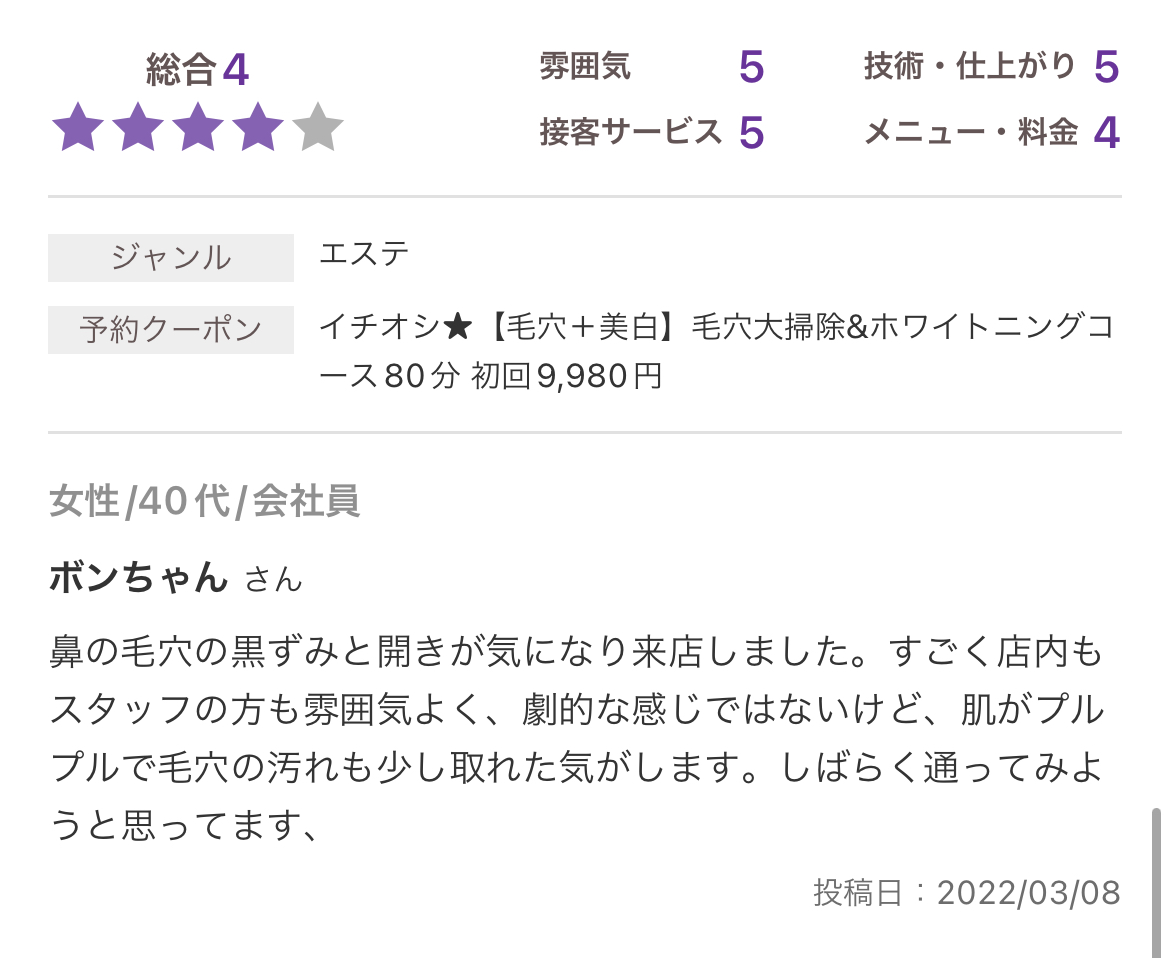Open the エステ genre link
This screenshot has height=958, width=1170.
[x=364, y=254]
